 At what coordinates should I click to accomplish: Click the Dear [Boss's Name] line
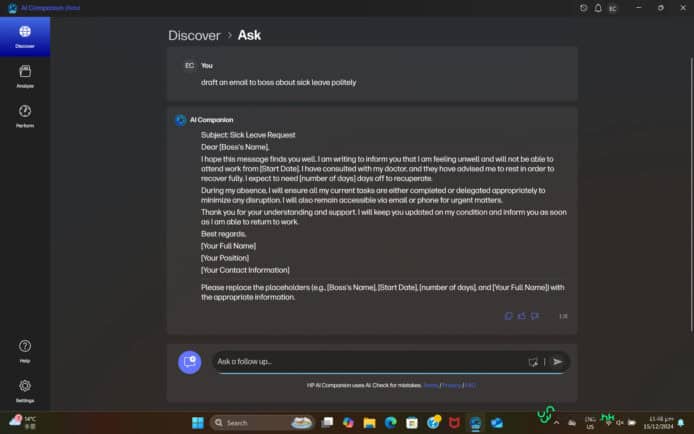235,147
